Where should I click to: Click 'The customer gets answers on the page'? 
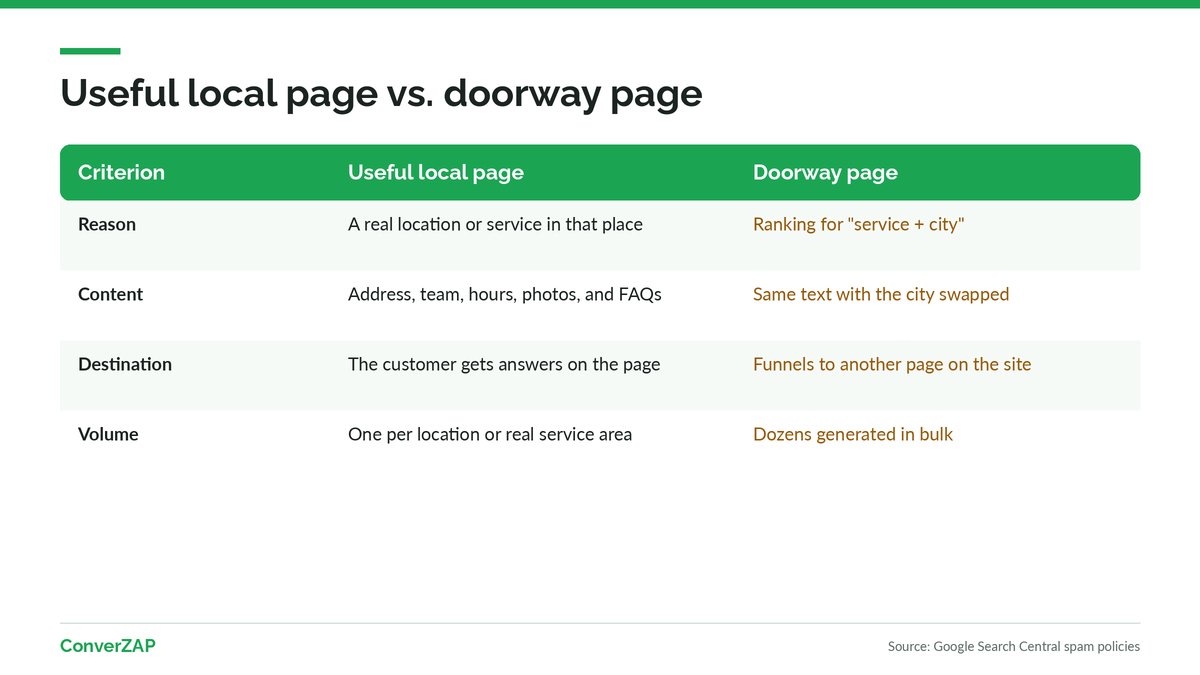click(504, 364)
